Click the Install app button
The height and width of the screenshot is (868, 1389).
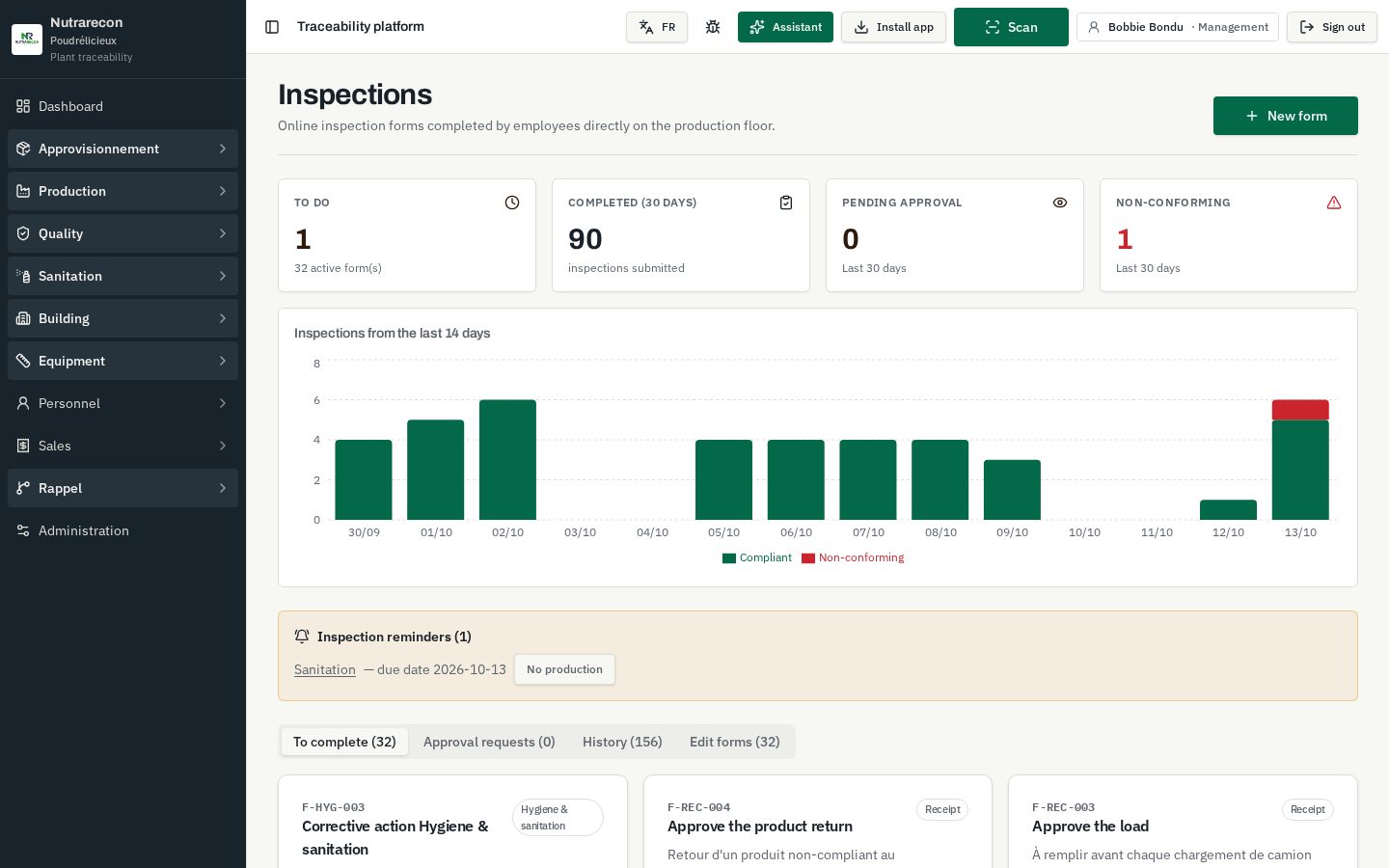893,27
